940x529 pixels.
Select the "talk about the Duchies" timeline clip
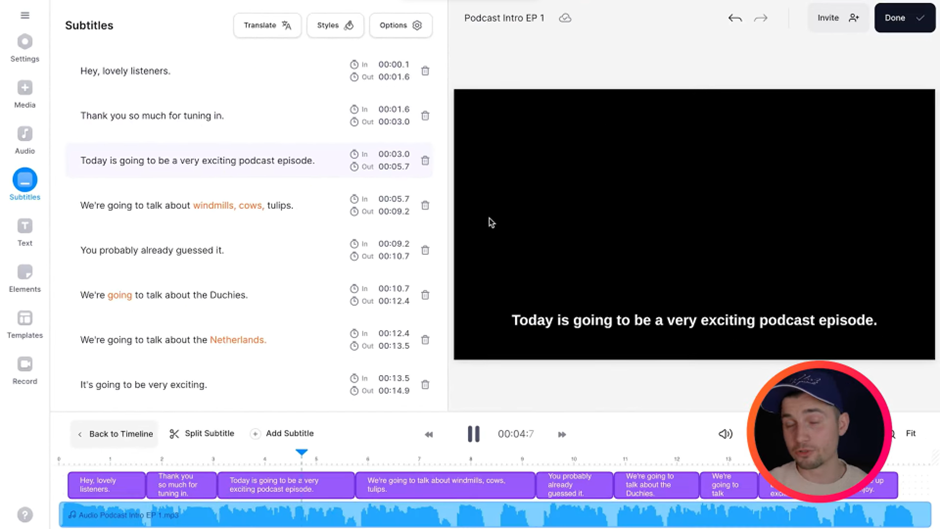(656, 485)
